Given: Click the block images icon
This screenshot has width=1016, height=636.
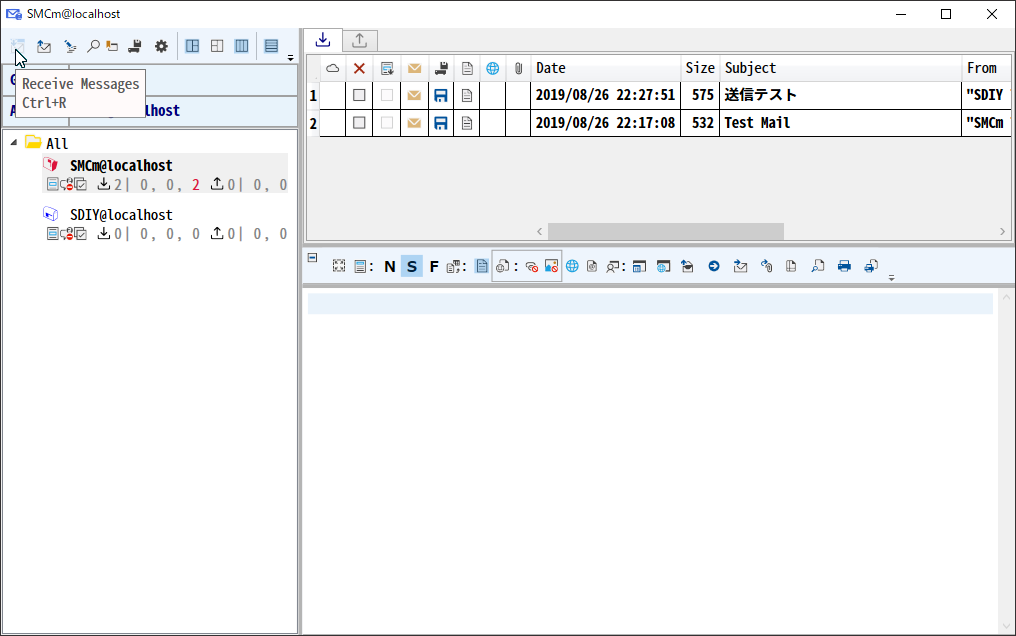Looking at the screenshot, I should tap(551, 266).
